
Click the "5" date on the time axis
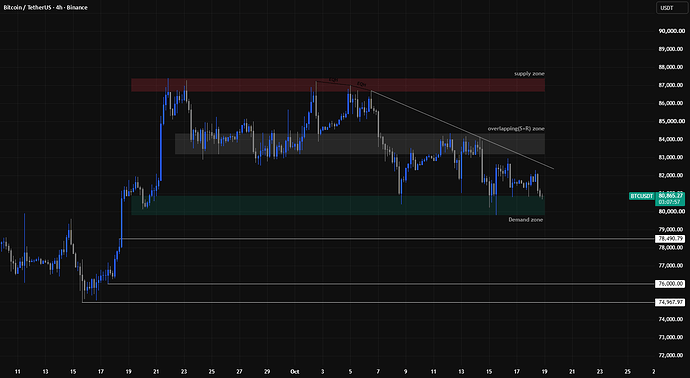(x=350, y=372)
